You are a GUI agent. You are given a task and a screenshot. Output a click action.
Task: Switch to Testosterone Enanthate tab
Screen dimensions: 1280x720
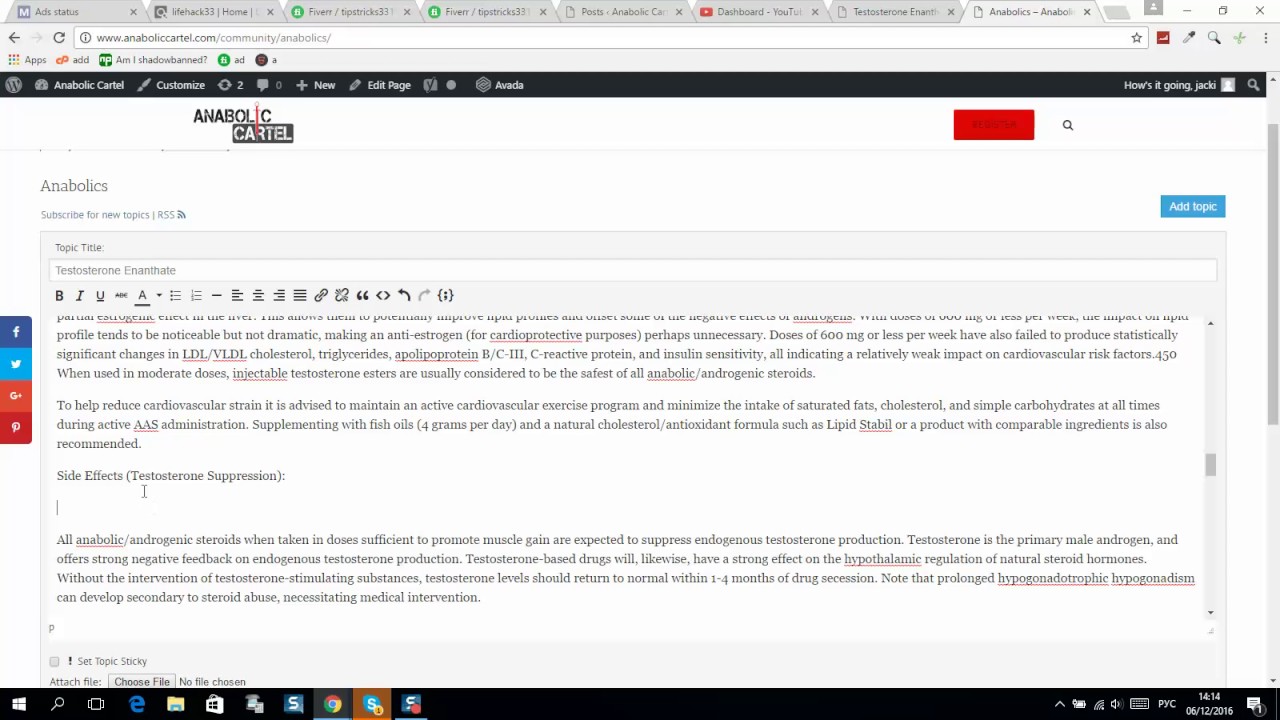[x=896, y=12]
